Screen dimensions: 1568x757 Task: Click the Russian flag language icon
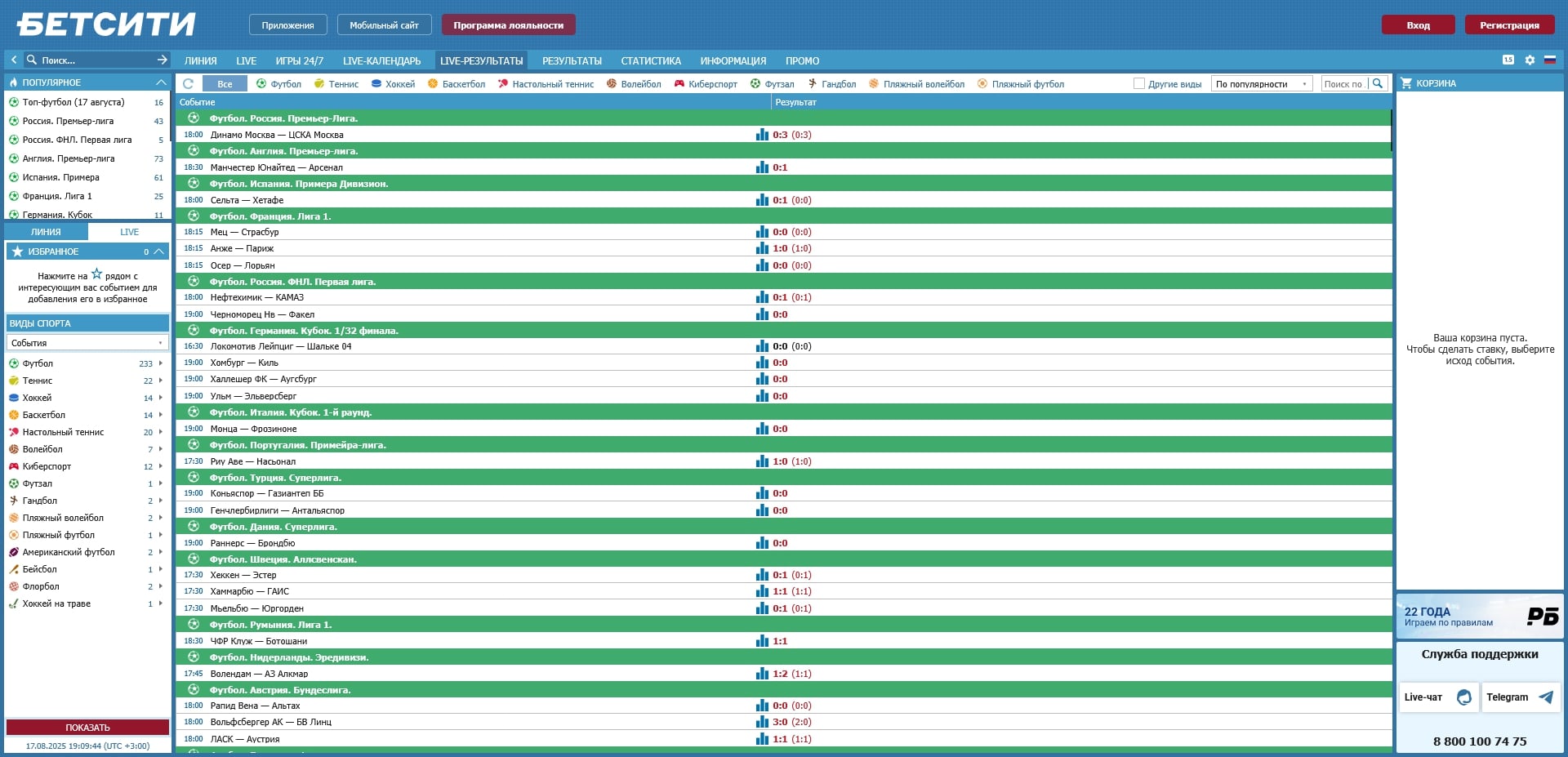[1549, 60]
